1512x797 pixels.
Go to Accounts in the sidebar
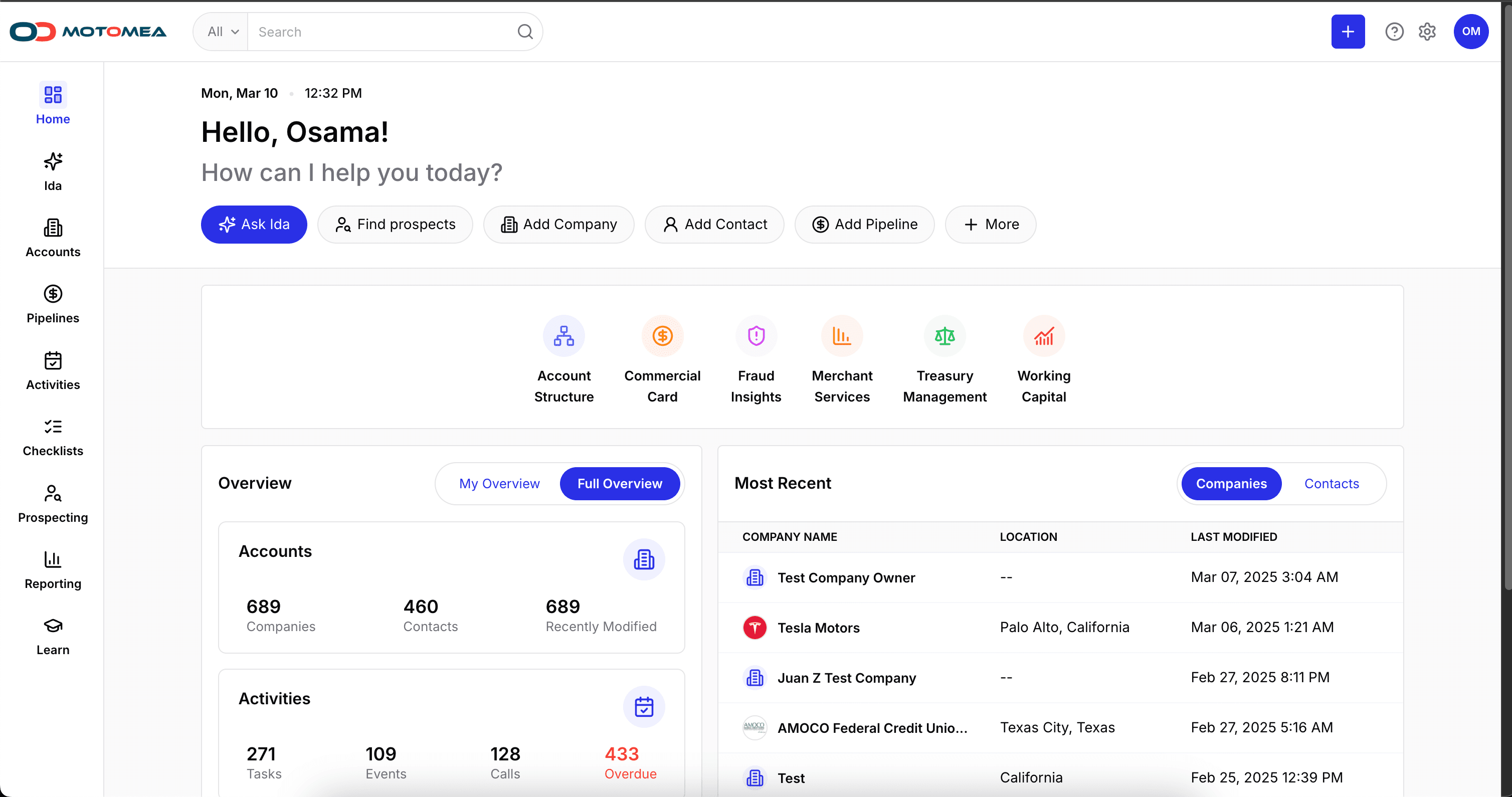(53, 238)
